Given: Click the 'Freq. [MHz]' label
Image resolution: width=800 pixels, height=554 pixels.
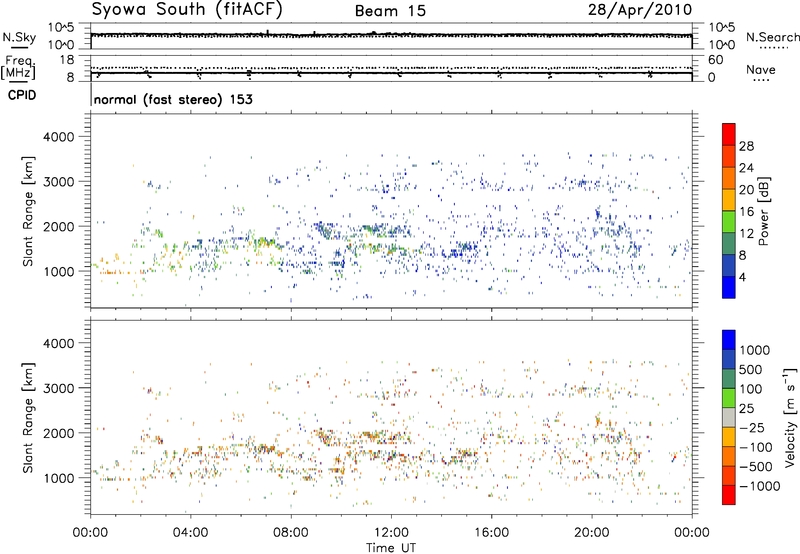Looking at the screenshot, I should (x=18, y=68).
